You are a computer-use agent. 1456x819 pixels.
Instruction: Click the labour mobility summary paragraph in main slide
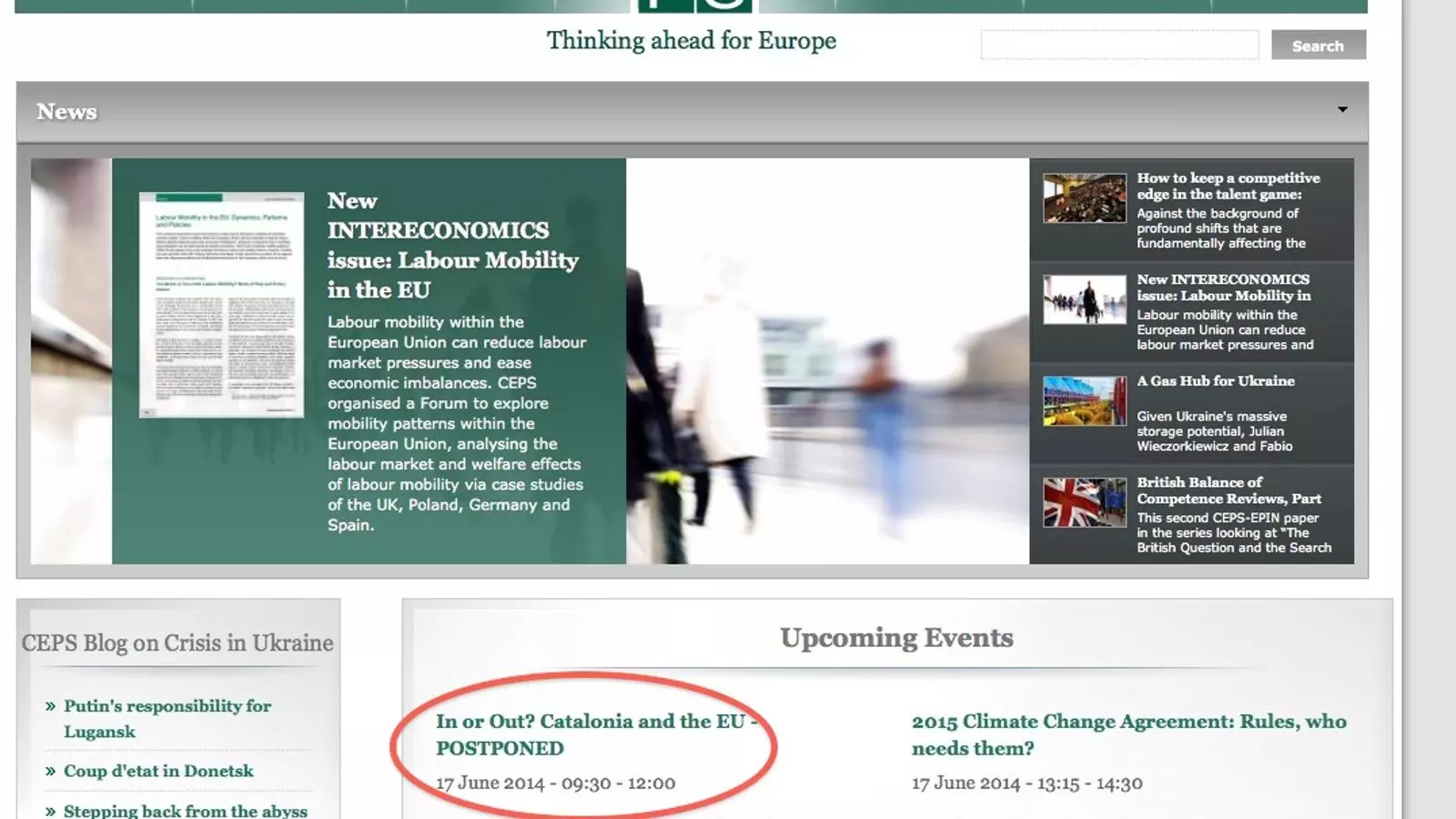[457, 423]
